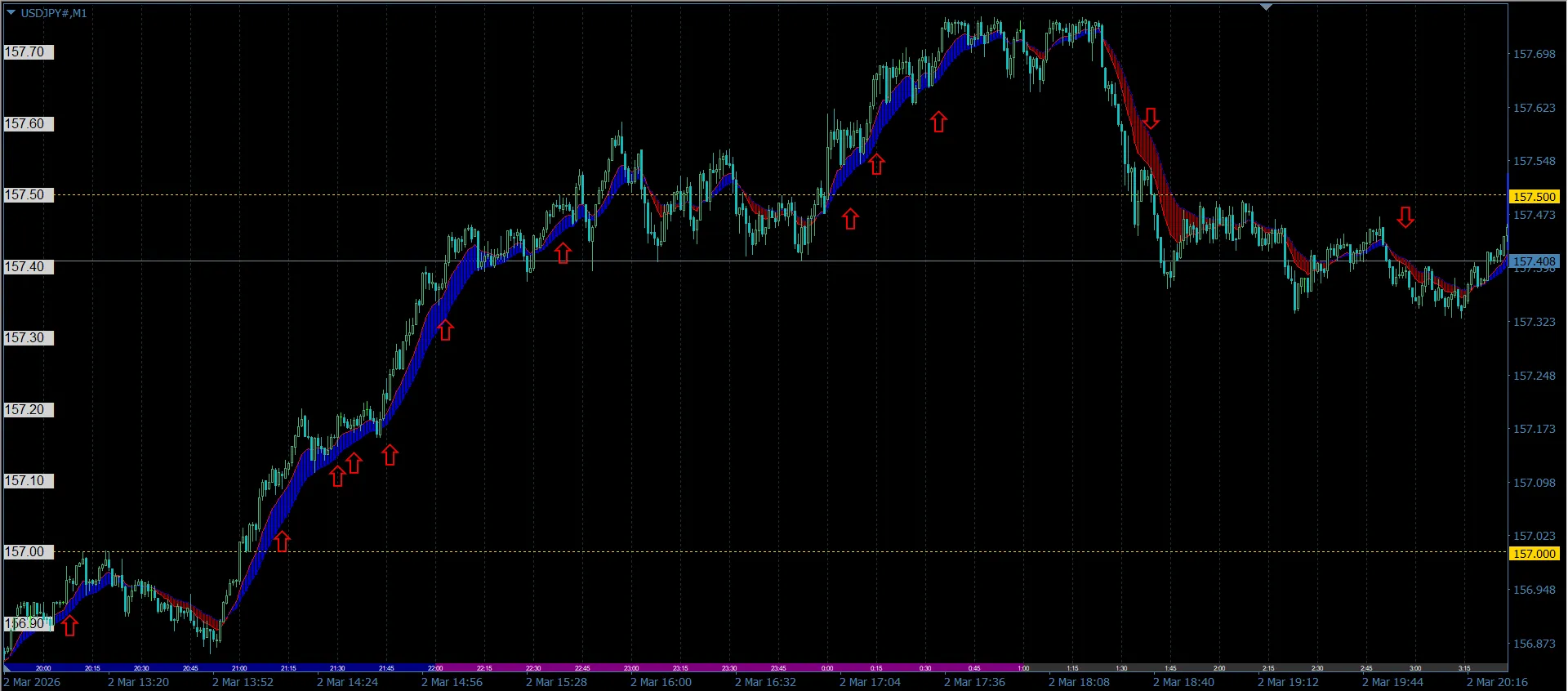Click the grey triangle in the chart's bottom-left corner
The image size is (1568, 691).
pos(8,667)
